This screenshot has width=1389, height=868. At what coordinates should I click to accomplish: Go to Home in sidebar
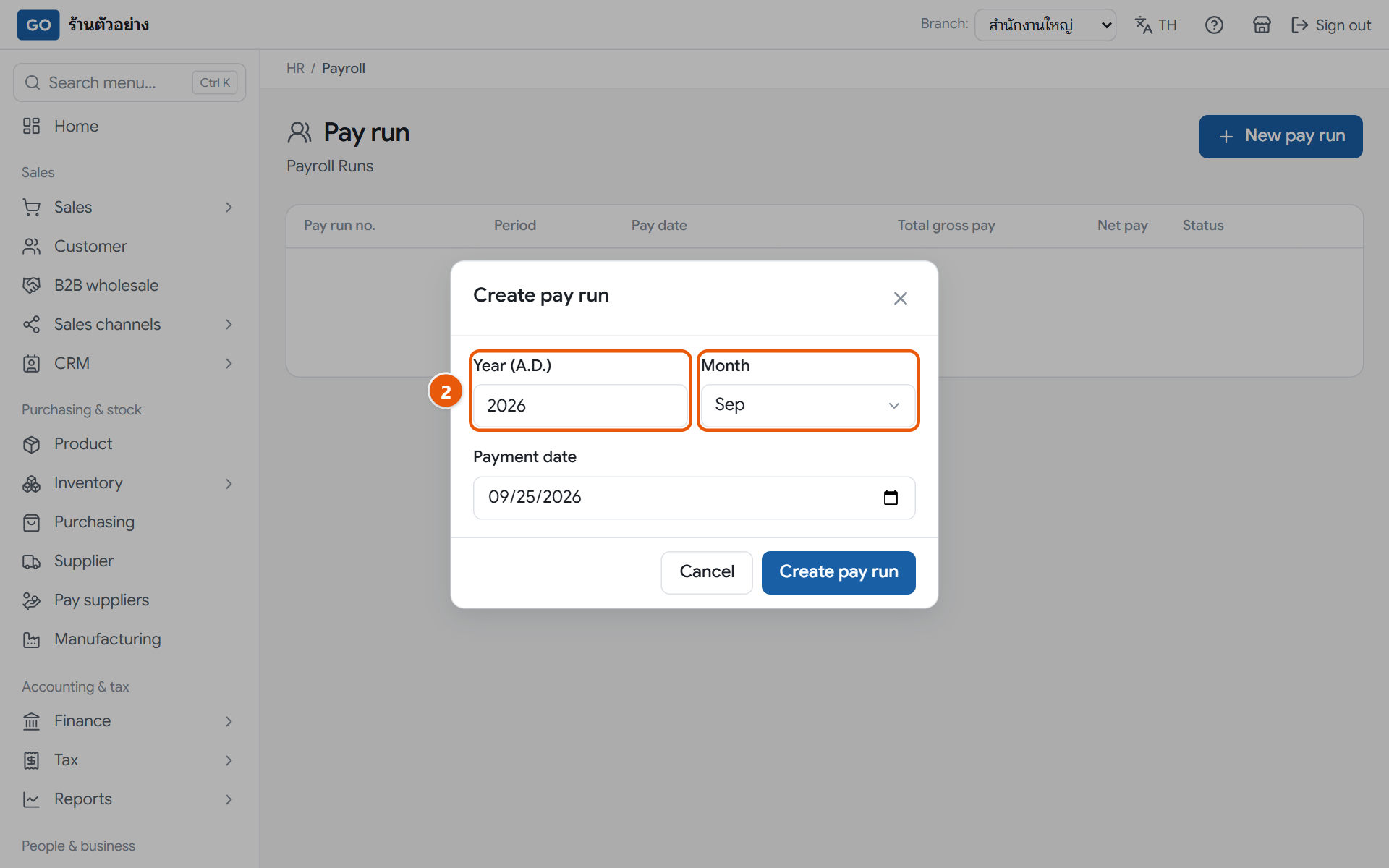tap(129, 126)
